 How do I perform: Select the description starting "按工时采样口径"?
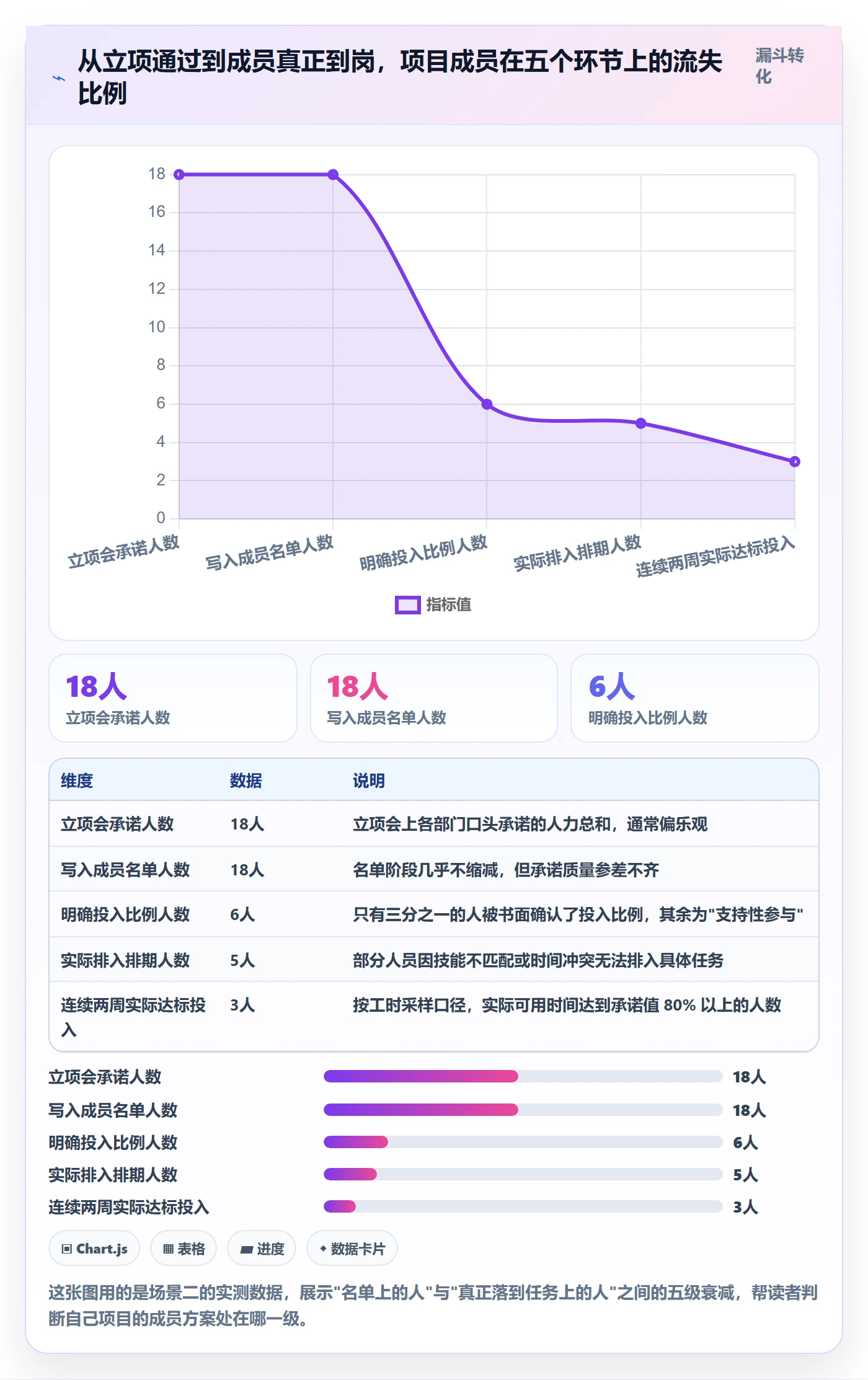[x=567, y=1005]
